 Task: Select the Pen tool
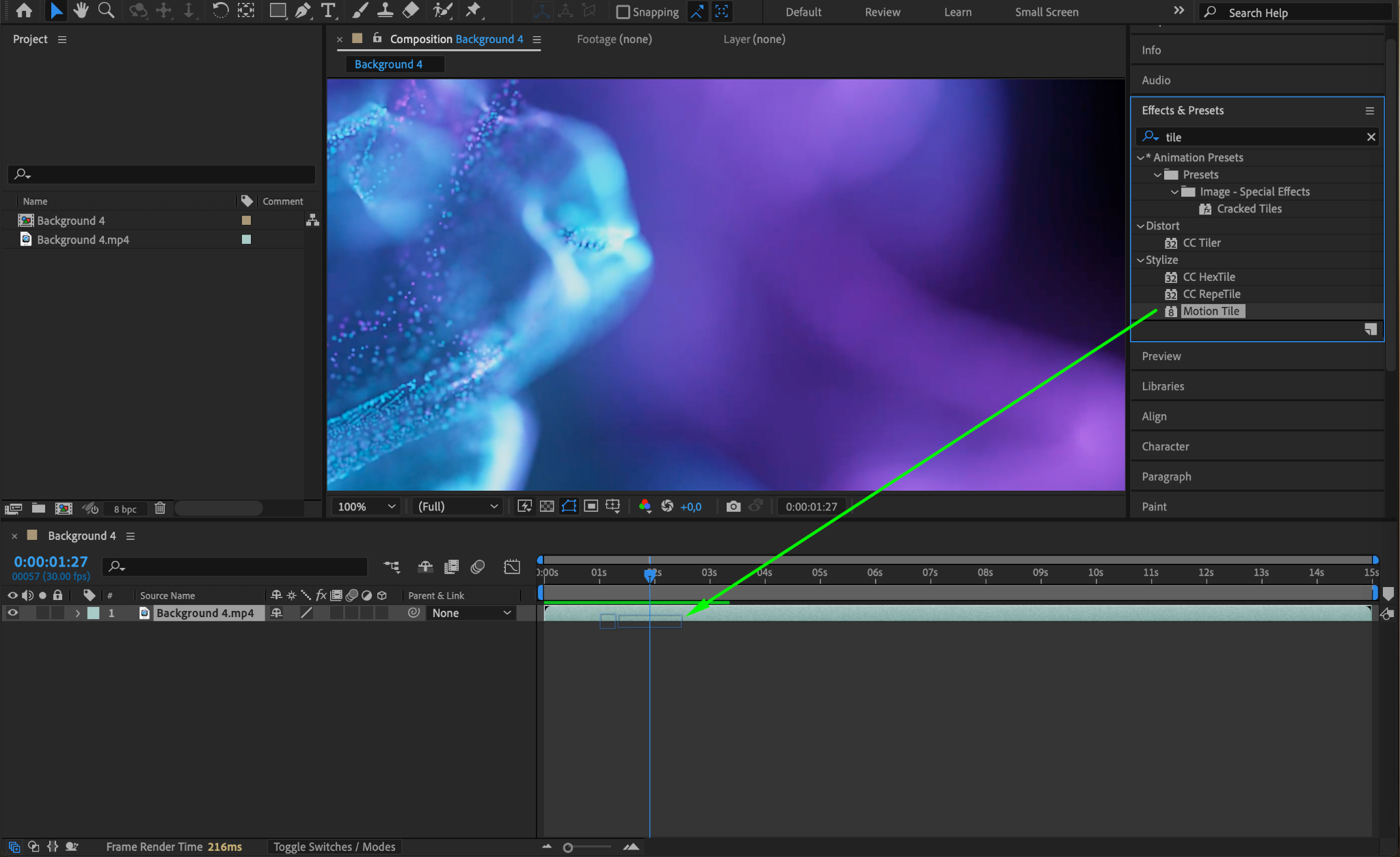302,10
